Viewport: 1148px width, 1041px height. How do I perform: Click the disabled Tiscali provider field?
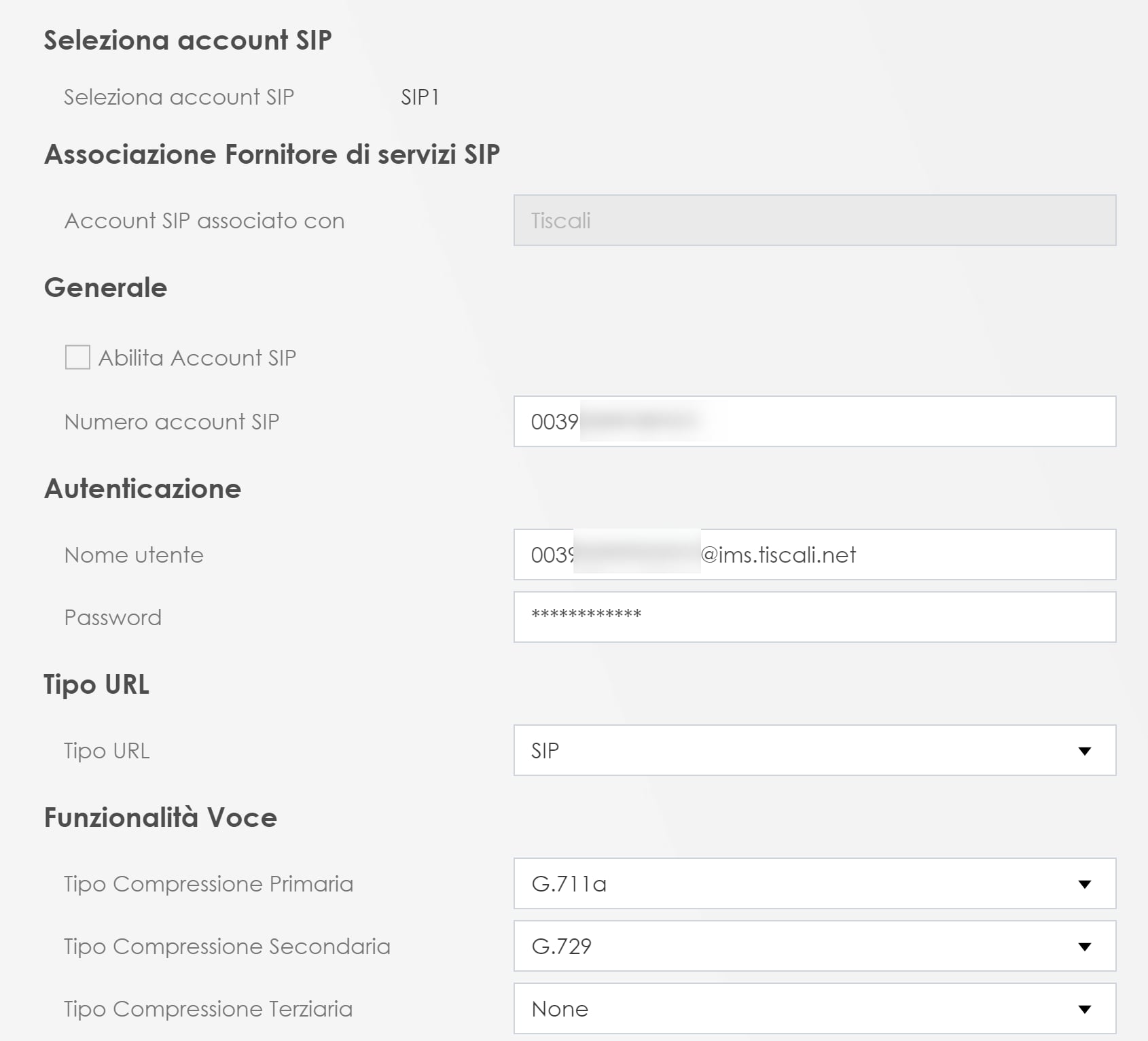[814, 220]
